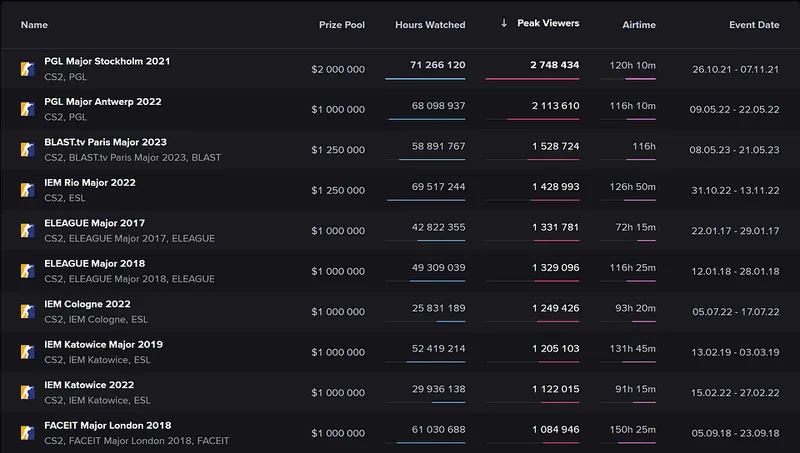Select the ELEAGUE Major 2018 title
Image resolution: width=800 pixels, height=453 pixels.
tap(94, 263)
